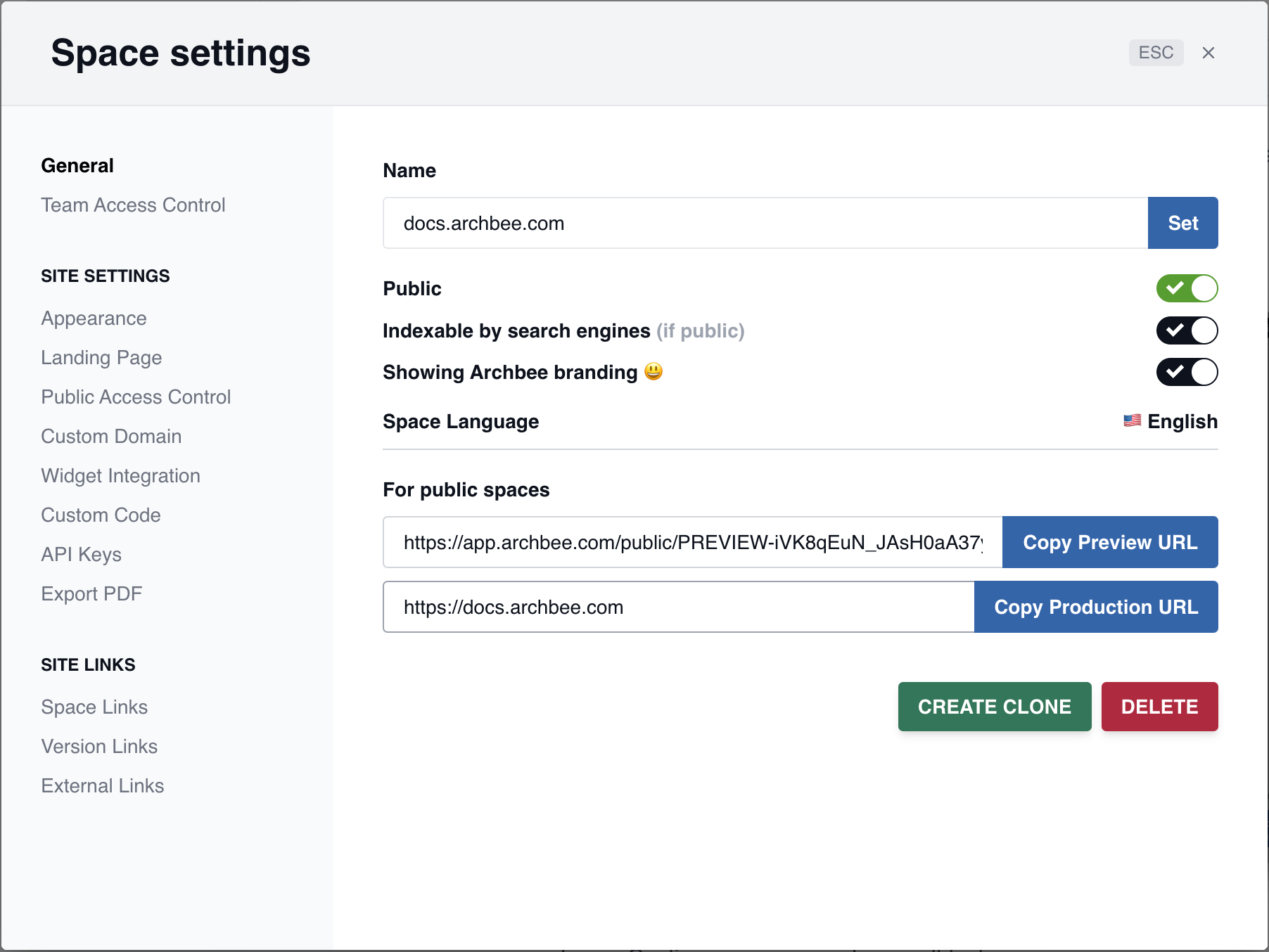Open the API Keys section

(x=81, y=555)
